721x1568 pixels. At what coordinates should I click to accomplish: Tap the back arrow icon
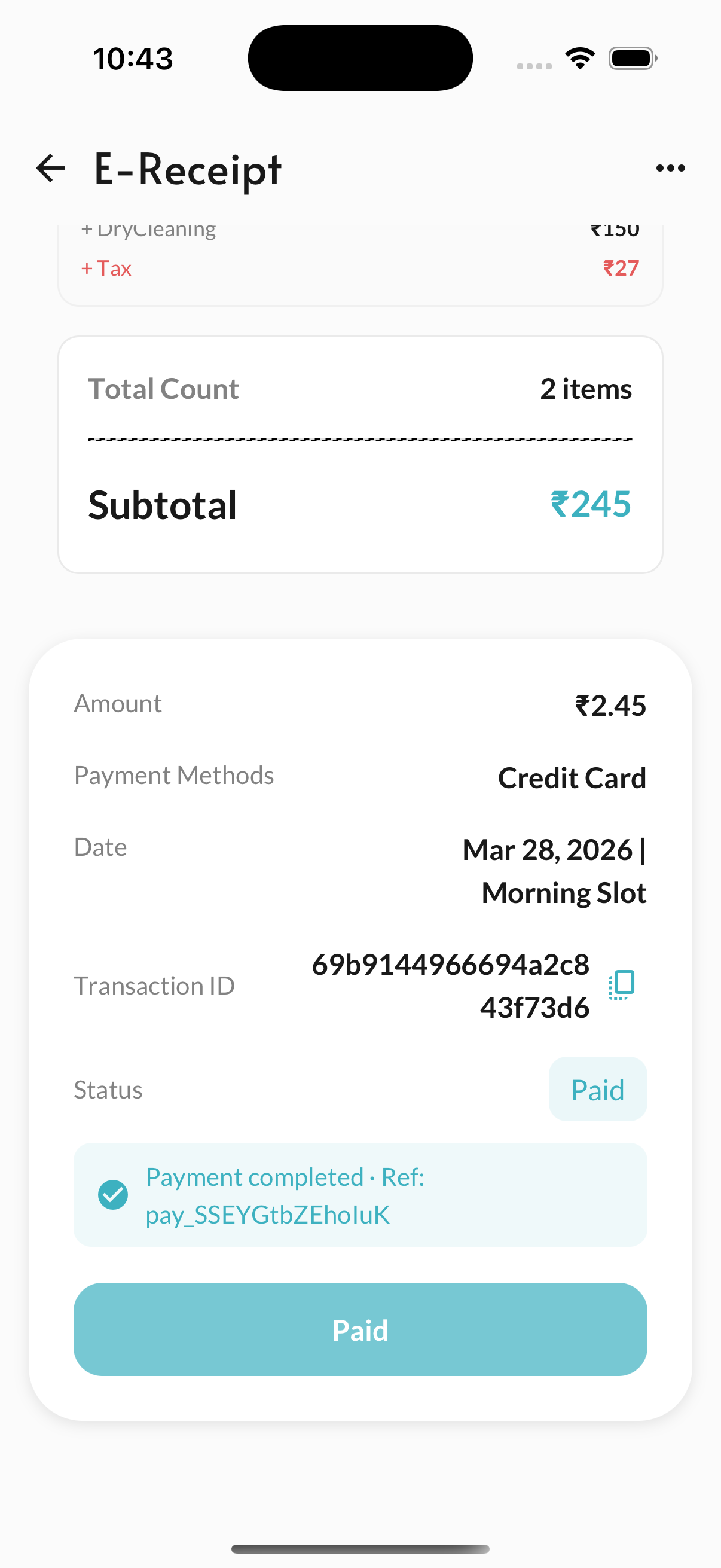tap(50, 168)
